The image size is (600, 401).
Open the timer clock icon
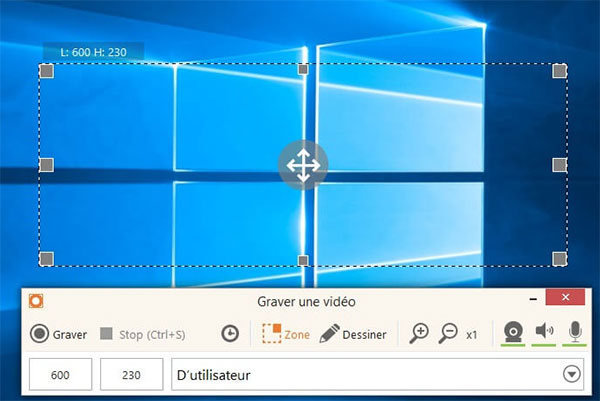pos(230,334)
